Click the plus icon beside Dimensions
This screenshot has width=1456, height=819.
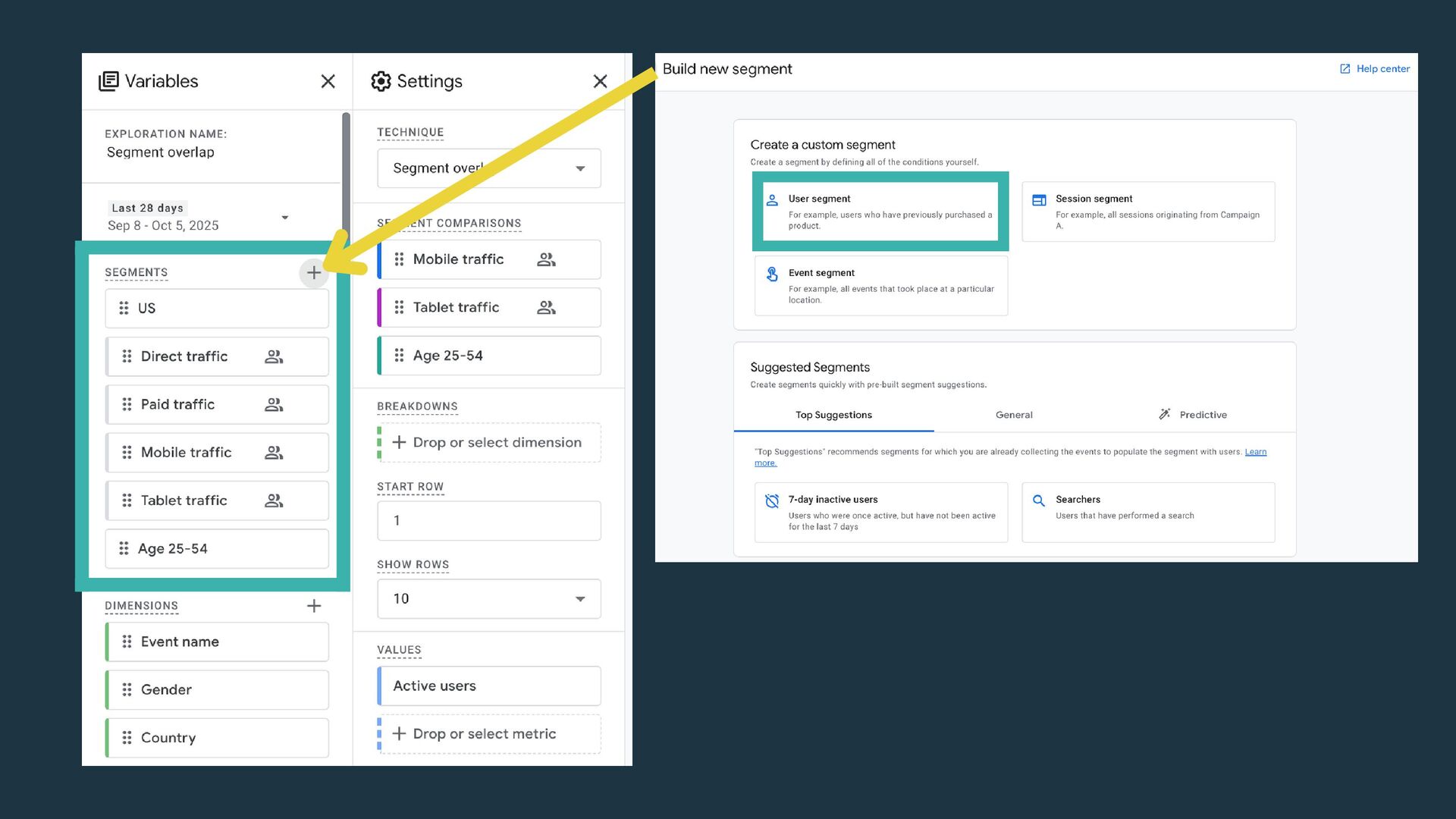pos(313,606)
